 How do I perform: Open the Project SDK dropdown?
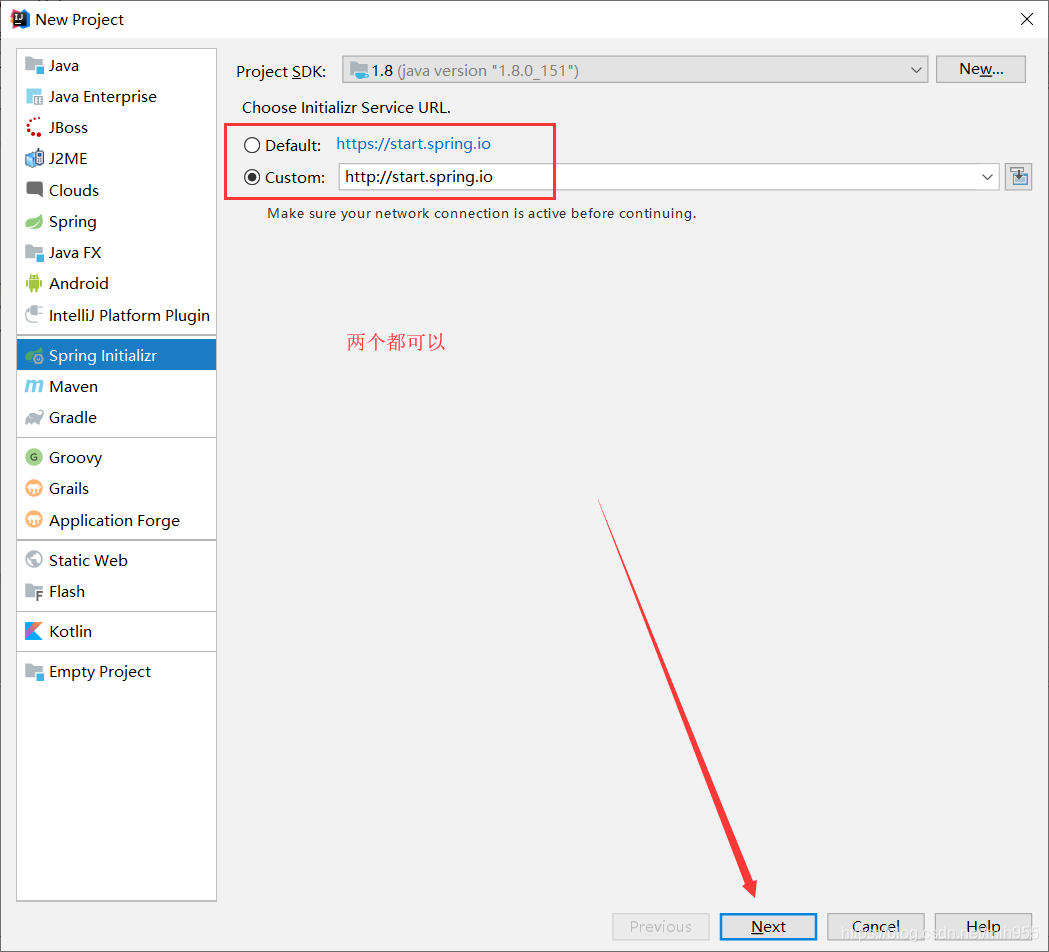click(634, 70)
